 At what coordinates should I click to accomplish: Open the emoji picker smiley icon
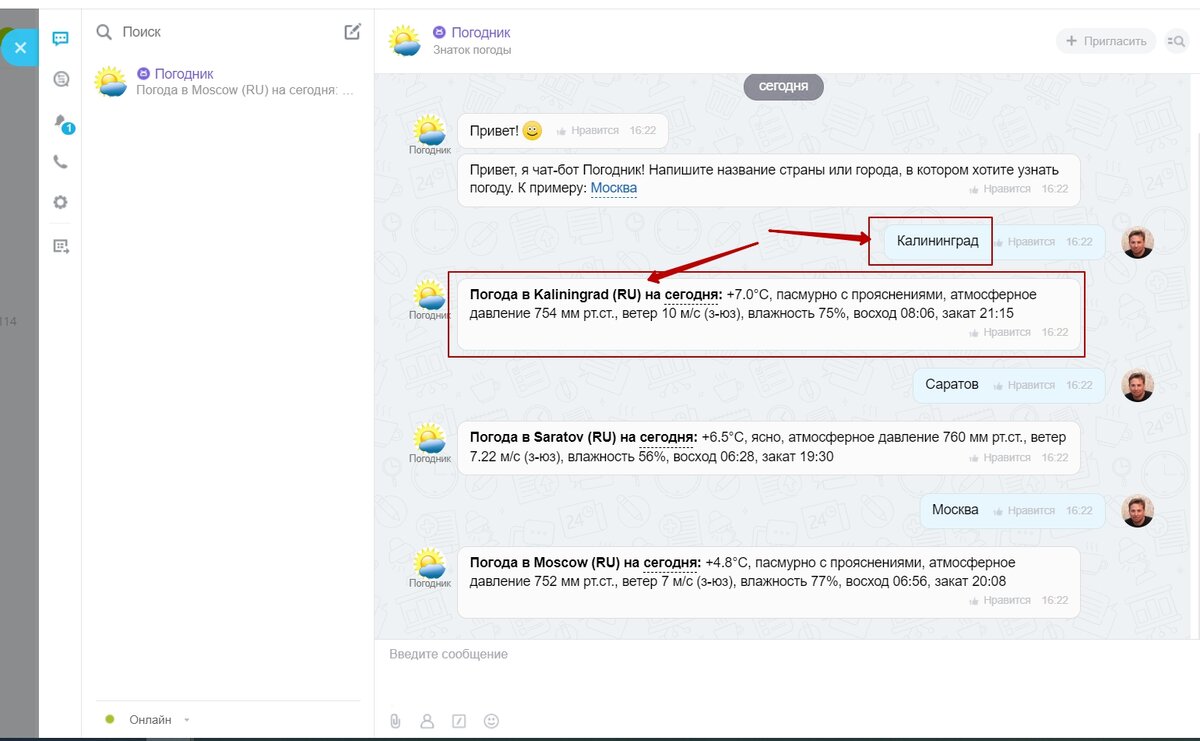pyautogui.click(x=491, y=721)
